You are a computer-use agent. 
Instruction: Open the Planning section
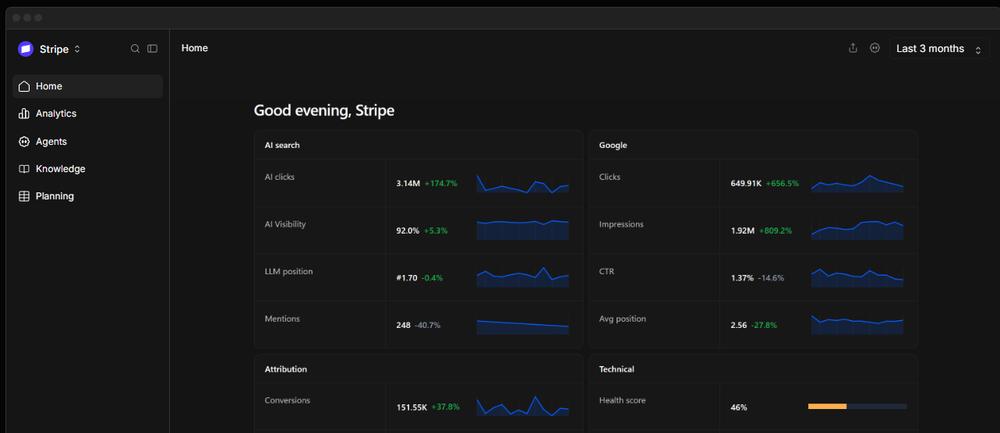87,196
